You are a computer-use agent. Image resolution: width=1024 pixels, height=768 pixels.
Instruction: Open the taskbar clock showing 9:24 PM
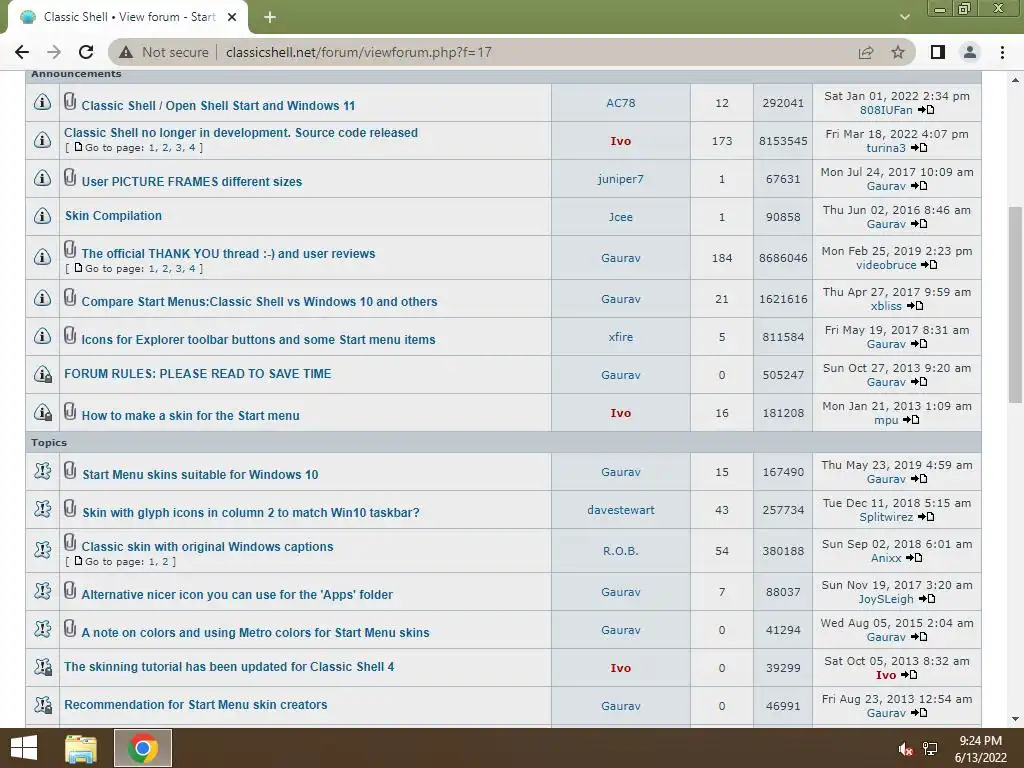(x=980, y=749)
